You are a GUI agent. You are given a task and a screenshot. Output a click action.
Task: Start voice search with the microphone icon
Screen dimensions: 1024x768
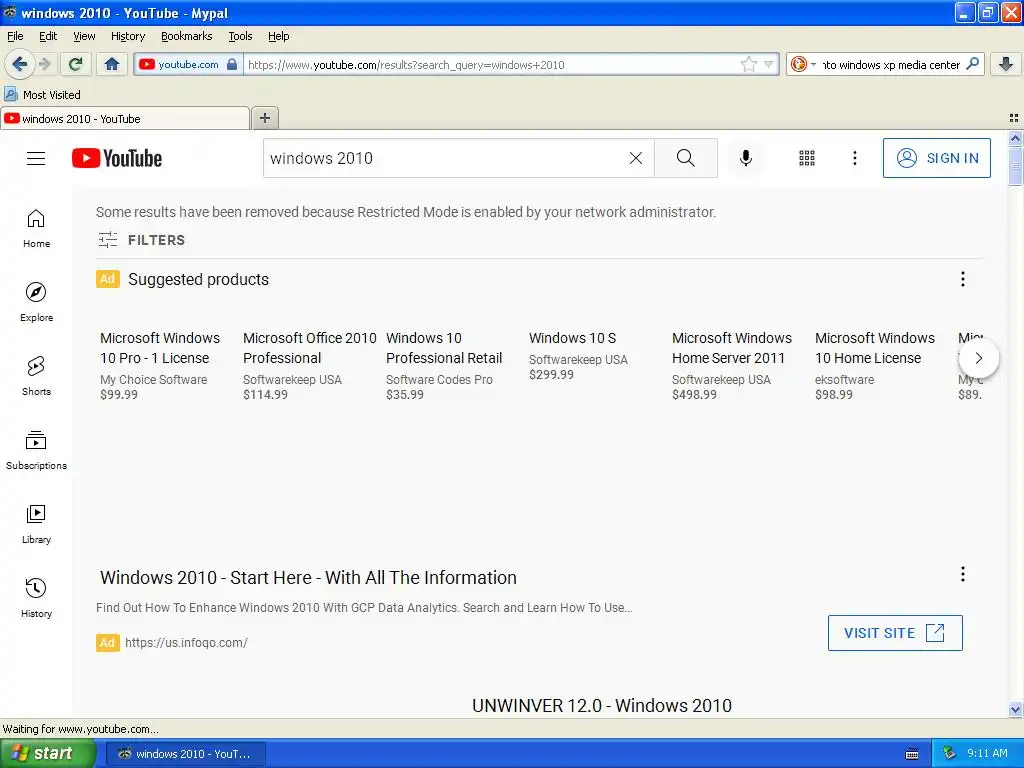[x=745, y=158]
